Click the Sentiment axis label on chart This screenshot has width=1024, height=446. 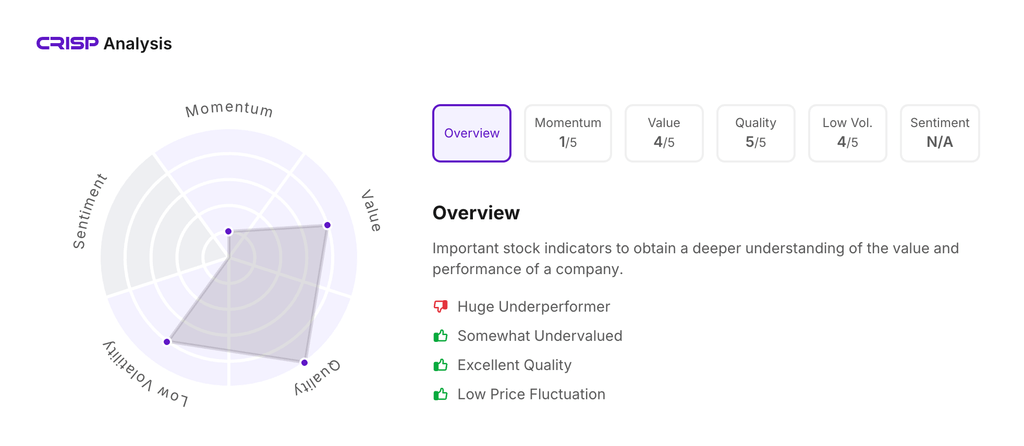pos(90,211)
